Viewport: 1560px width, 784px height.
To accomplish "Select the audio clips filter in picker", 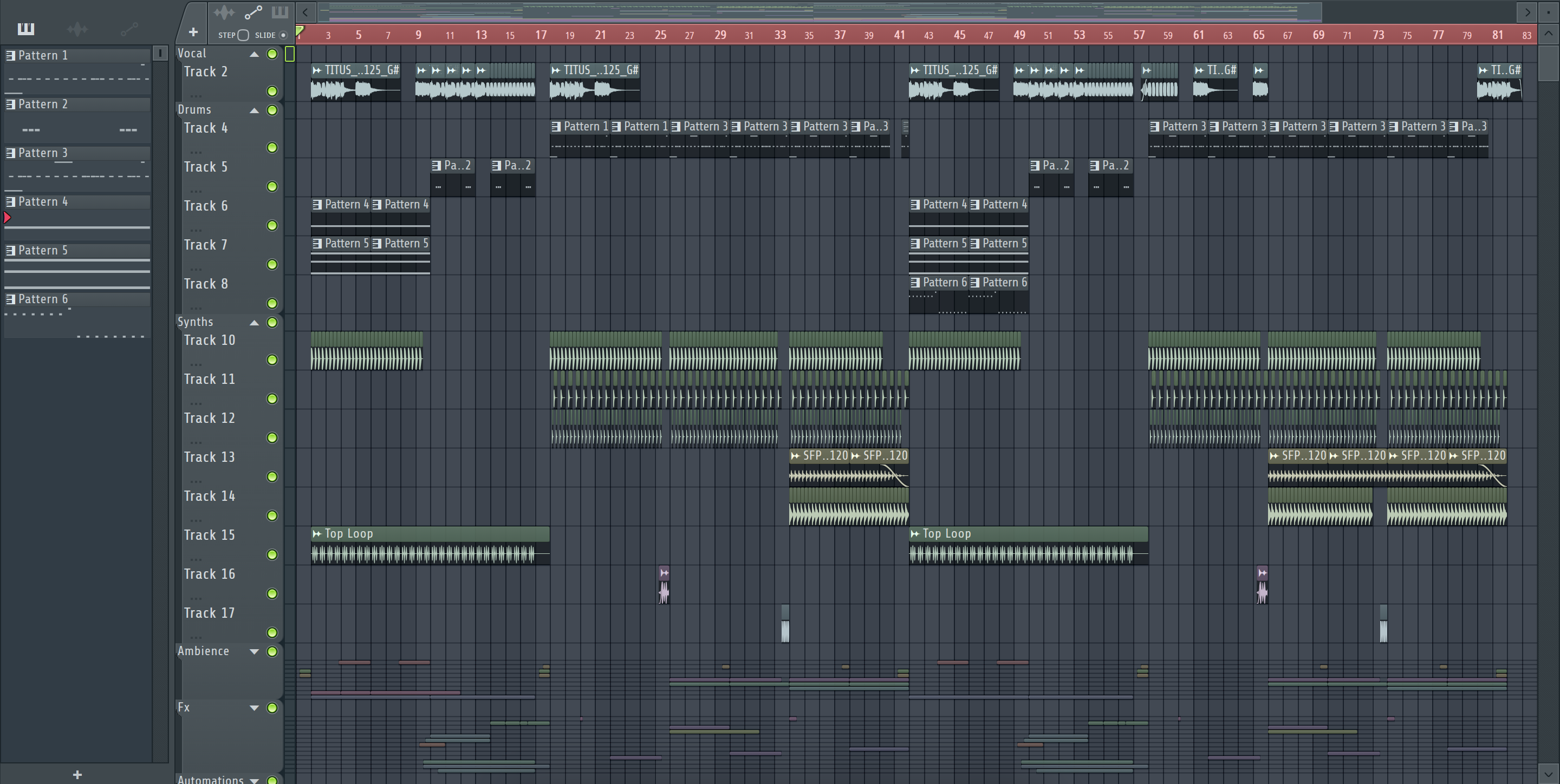I will click(x=77, y=29).
